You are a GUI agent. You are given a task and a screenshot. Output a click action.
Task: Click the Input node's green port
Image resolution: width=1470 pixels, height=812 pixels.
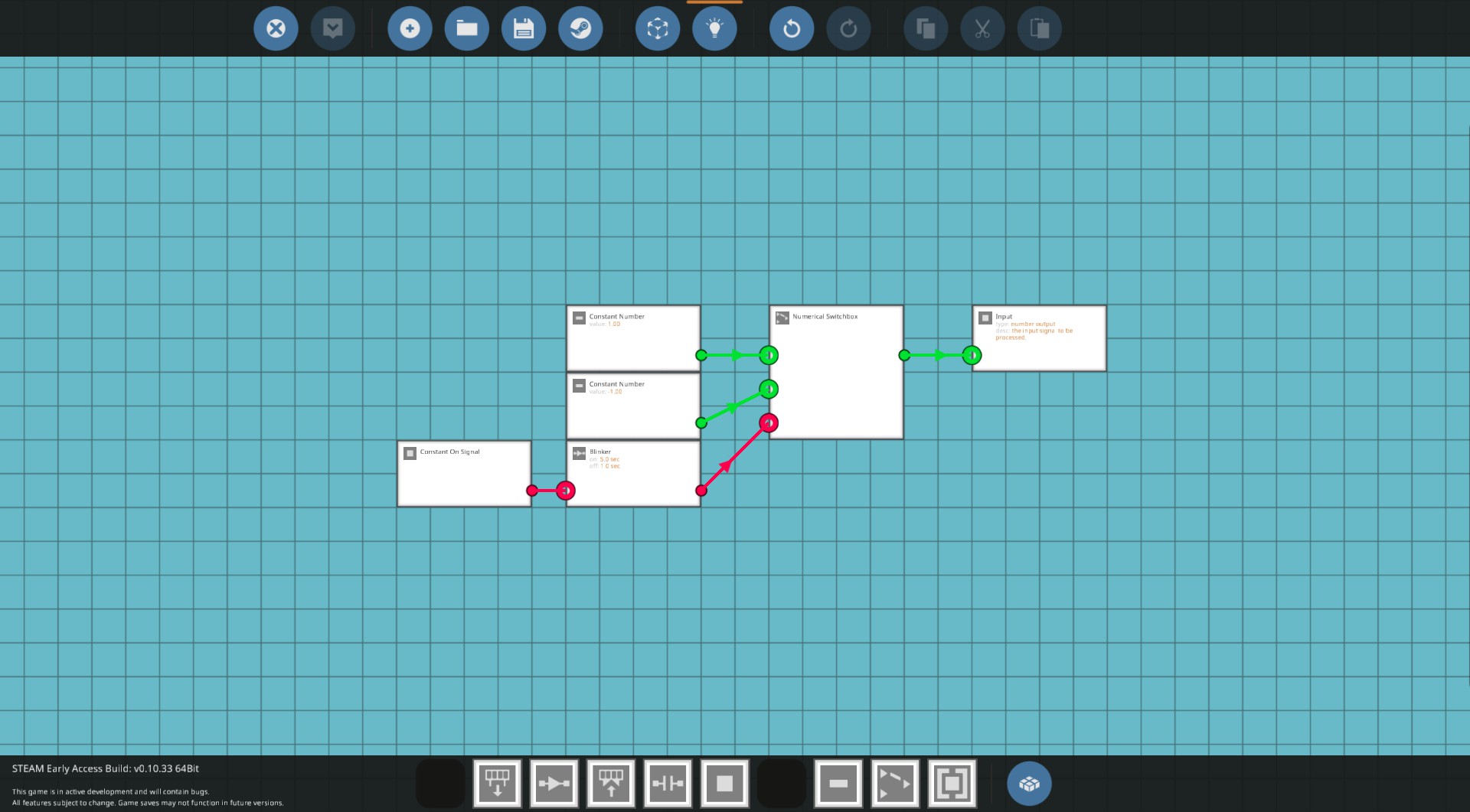972,355
